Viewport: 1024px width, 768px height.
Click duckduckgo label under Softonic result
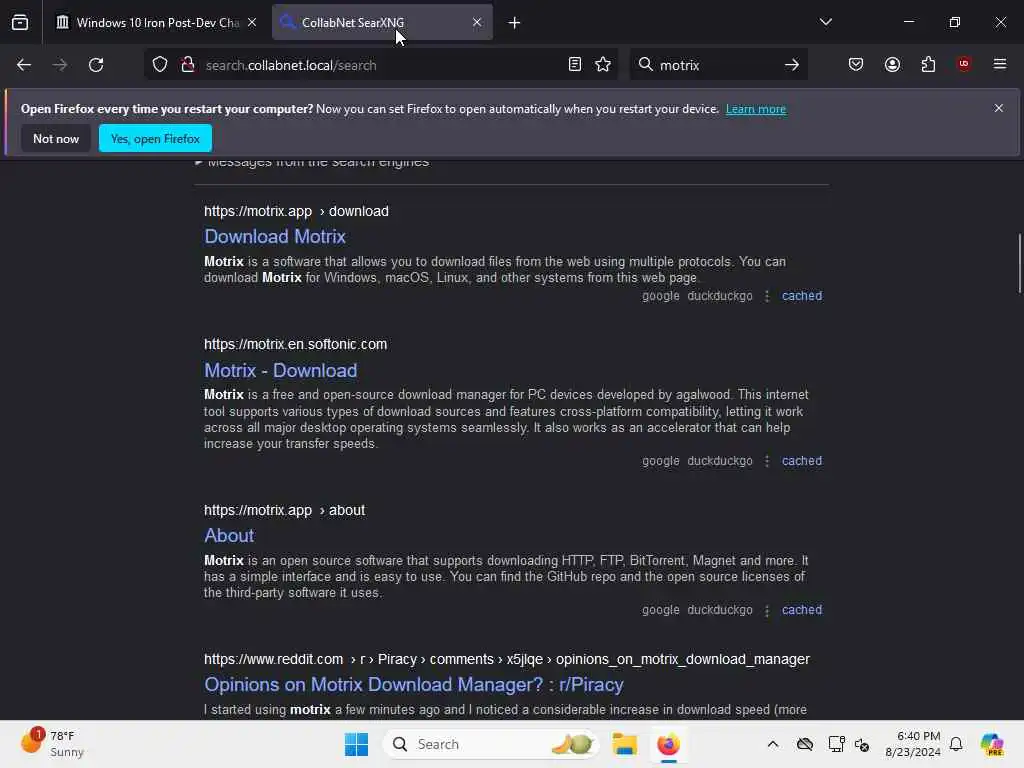720,461
